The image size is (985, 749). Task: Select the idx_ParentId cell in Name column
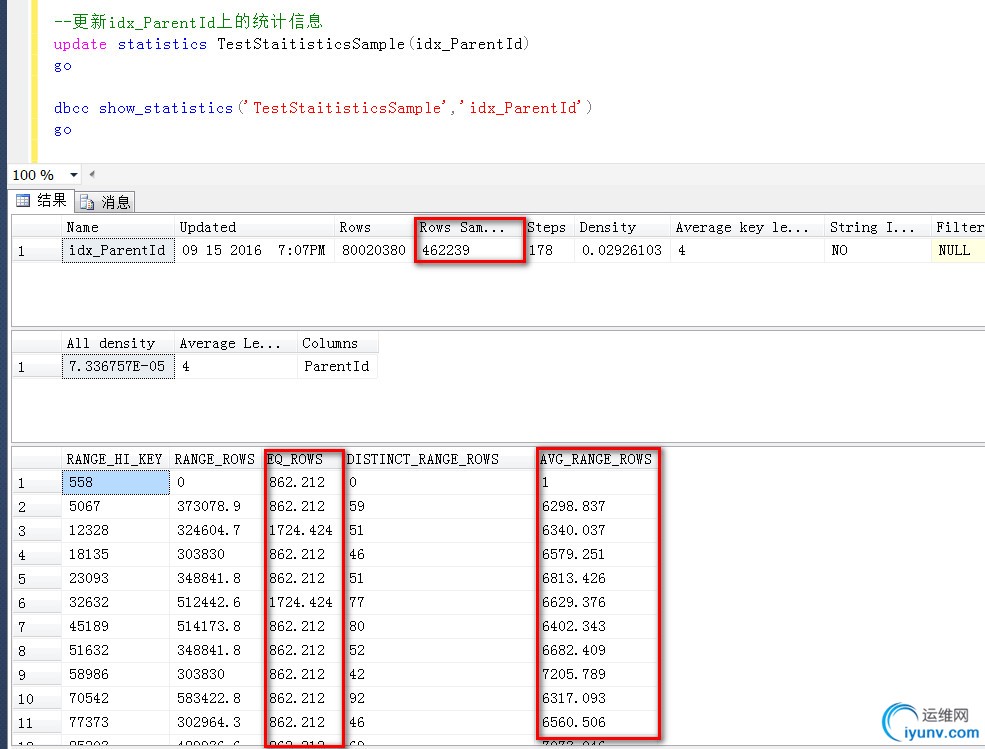pos(117,250)
